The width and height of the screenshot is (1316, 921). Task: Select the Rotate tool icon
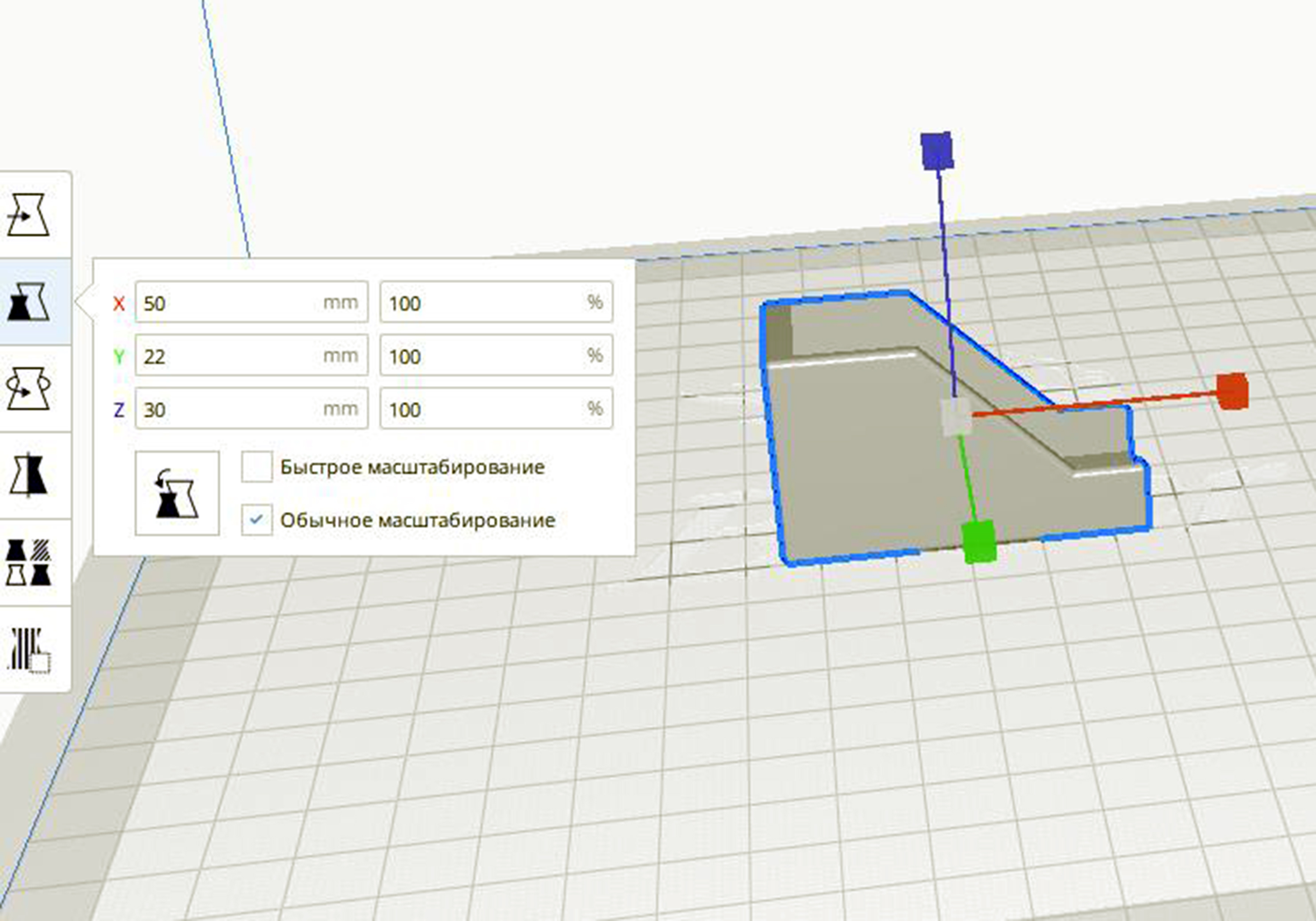point(28,388)
